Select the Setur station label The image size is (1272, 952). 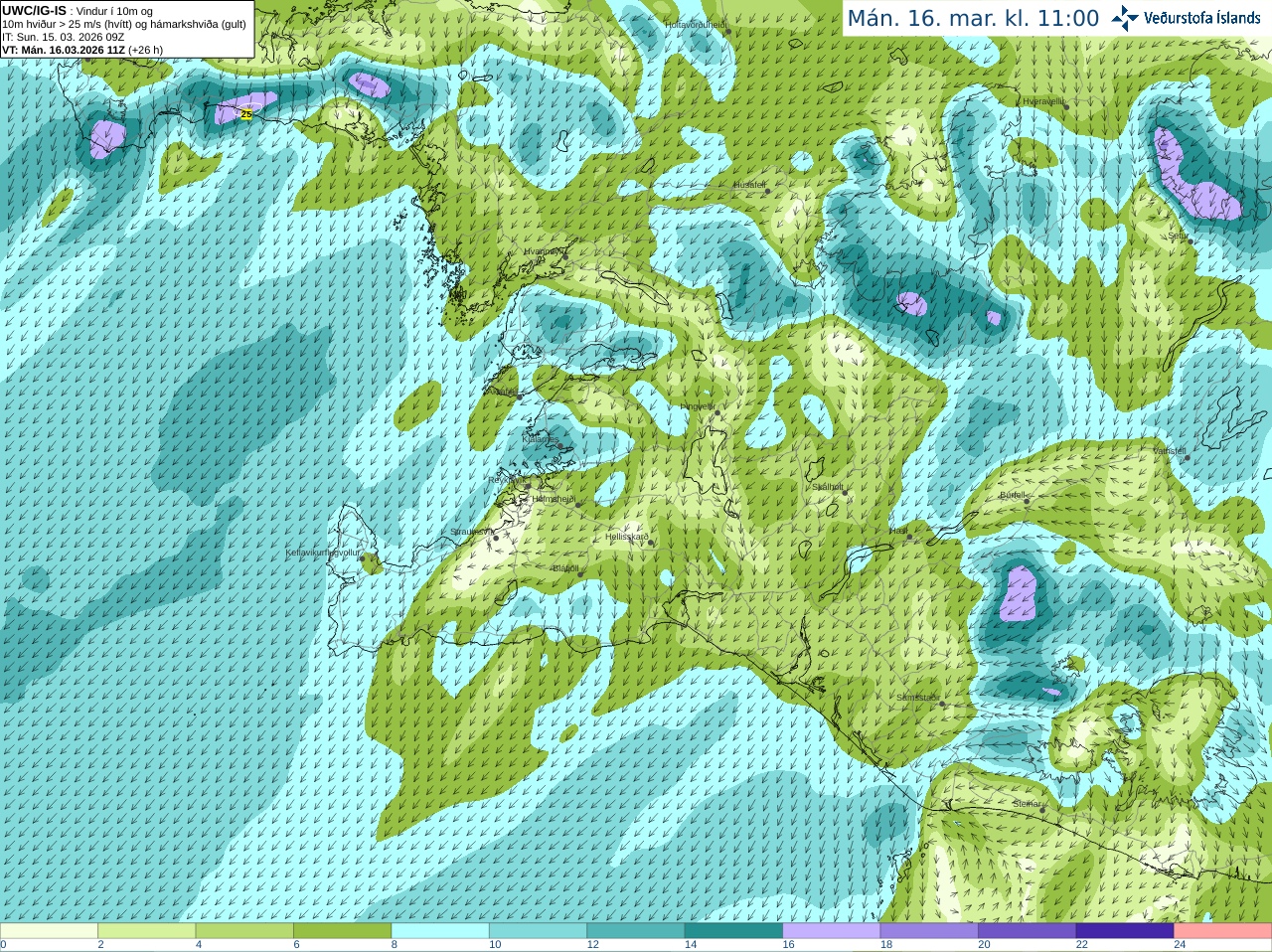pos(1178,236)
